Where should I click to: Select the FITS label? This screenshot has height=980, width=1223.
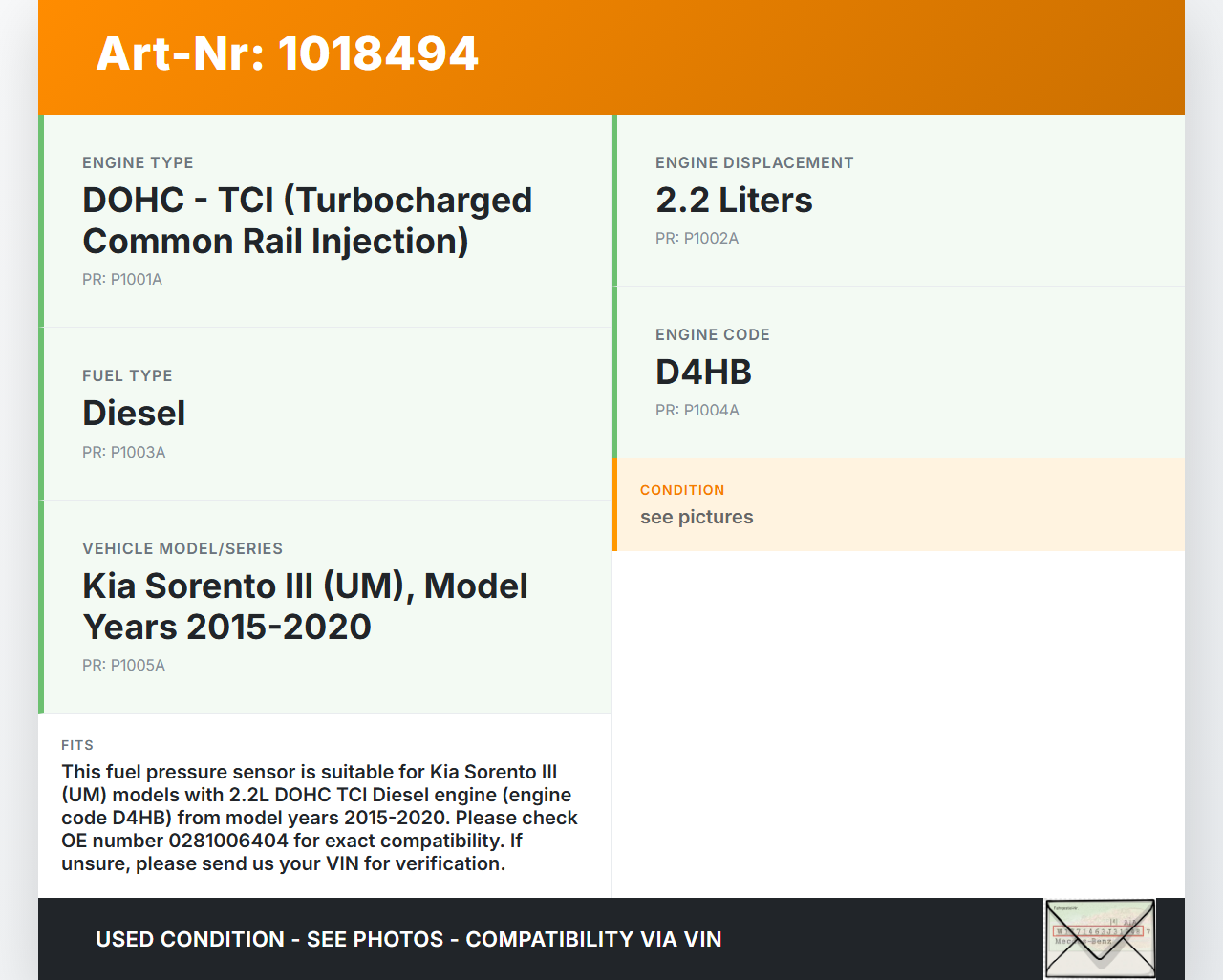77,745
